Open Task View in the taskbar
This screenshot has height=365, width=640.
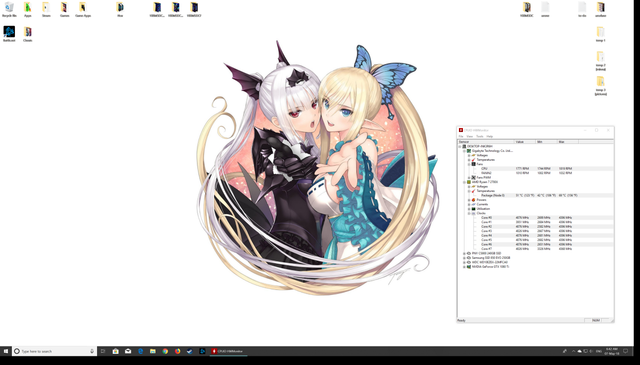click(103, 351)
